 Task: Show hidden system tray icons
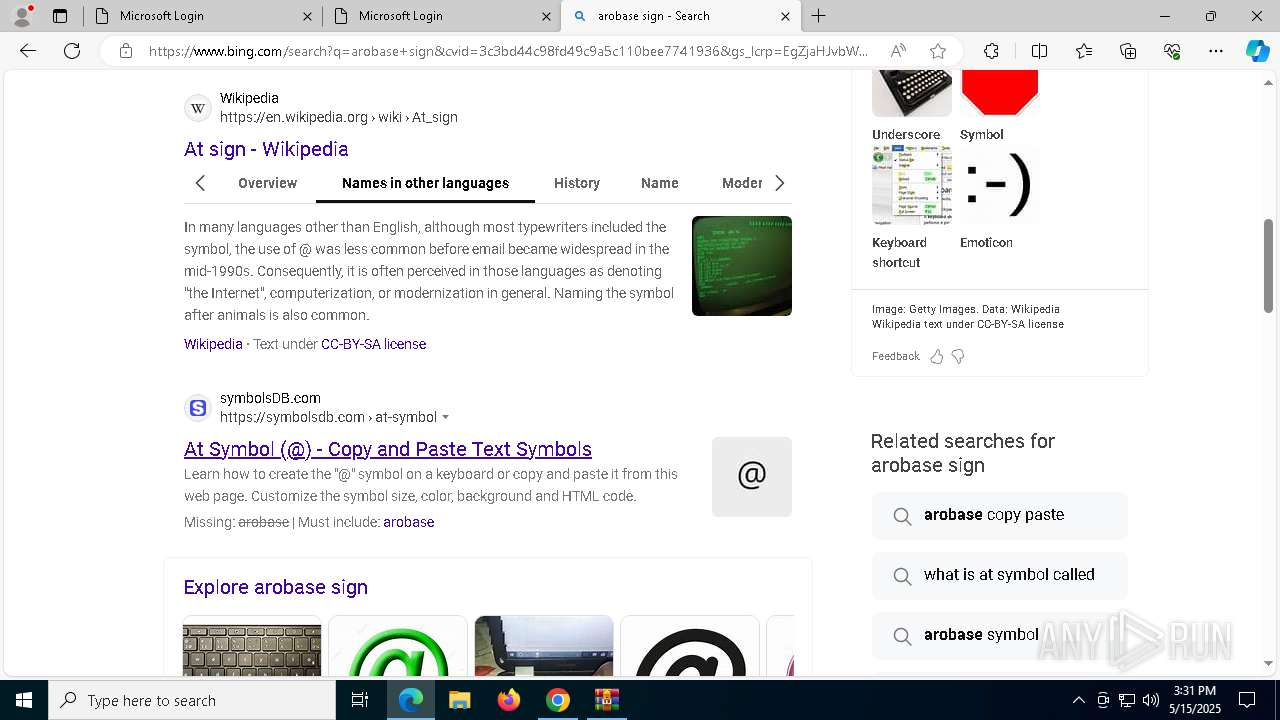(x=1078, y=700)
